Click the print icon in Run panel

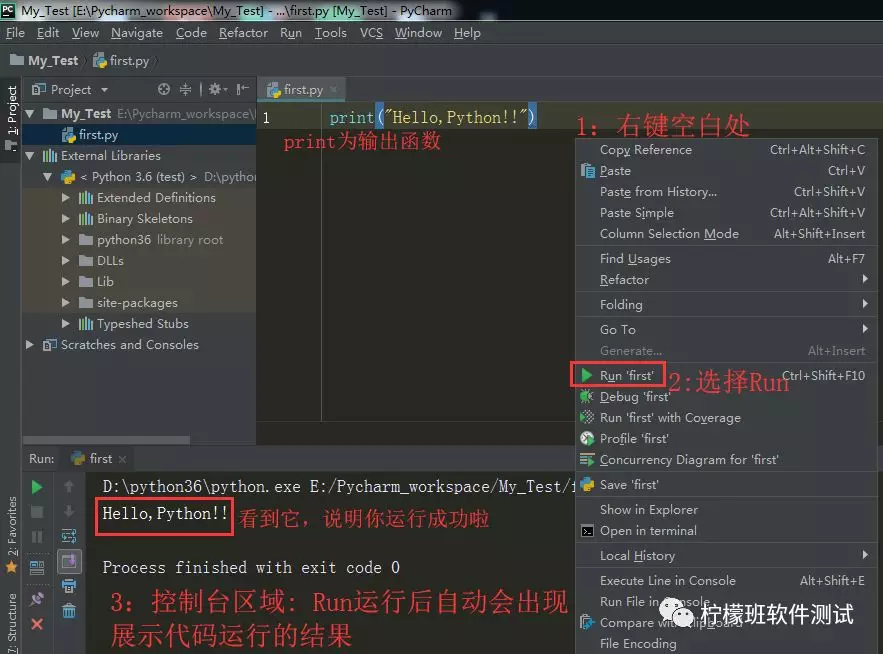[x=69, y=586]
